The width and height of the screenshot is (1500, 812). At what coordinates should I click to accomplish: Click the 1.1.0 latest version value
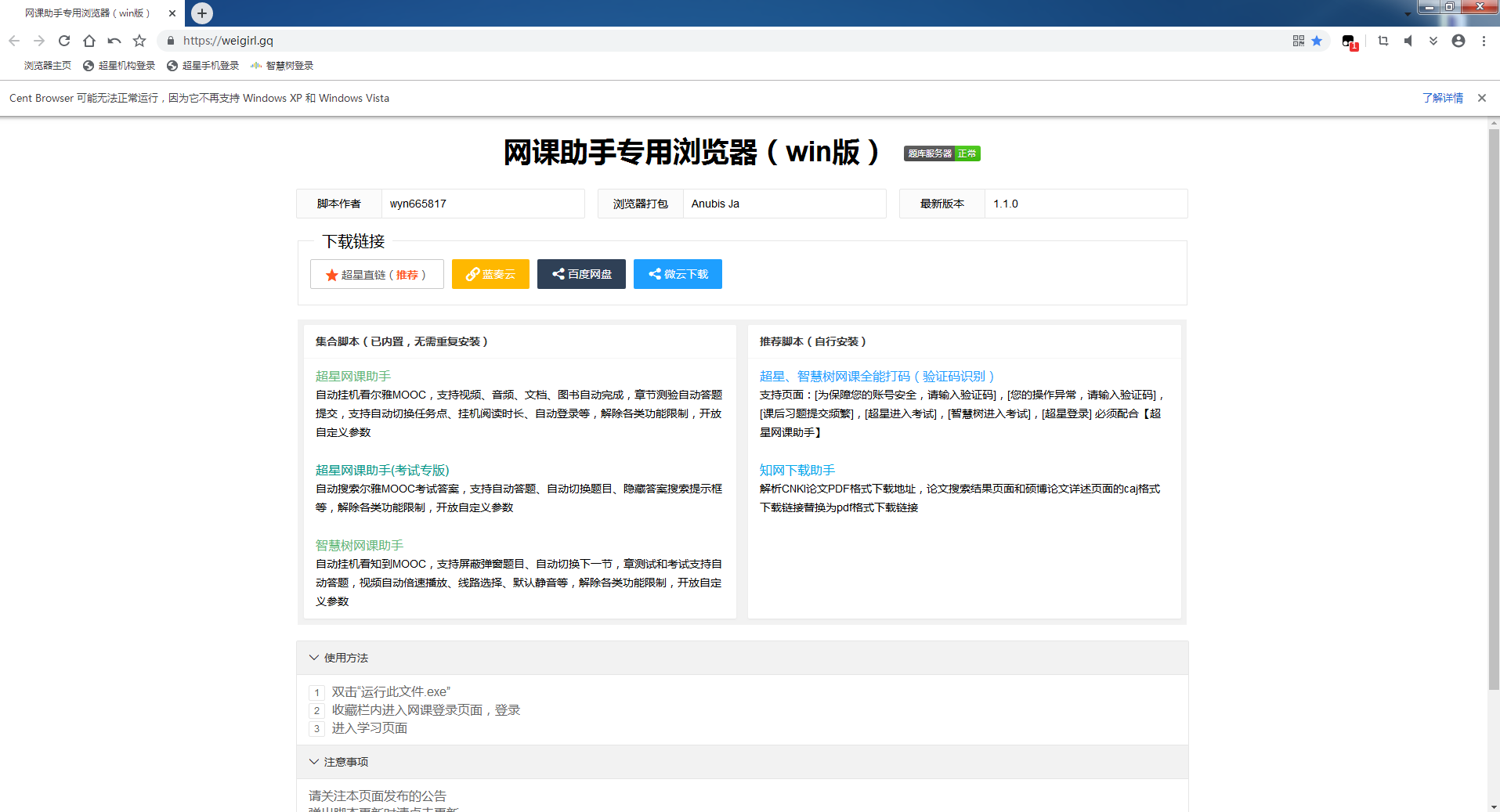1086,204
